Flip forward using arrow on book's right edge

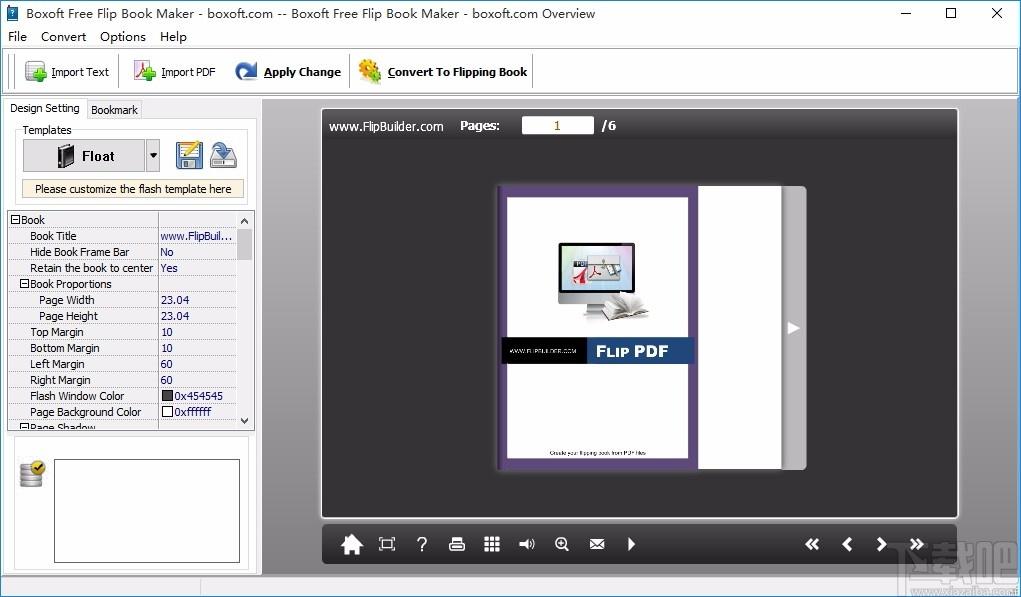point(793,328)
